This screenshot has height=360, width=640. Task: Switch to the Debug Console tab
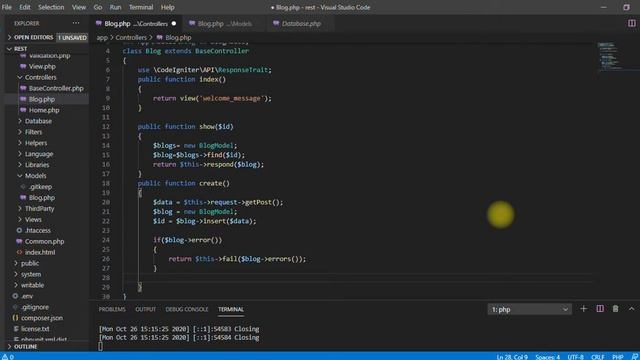[x=187, y=309]
